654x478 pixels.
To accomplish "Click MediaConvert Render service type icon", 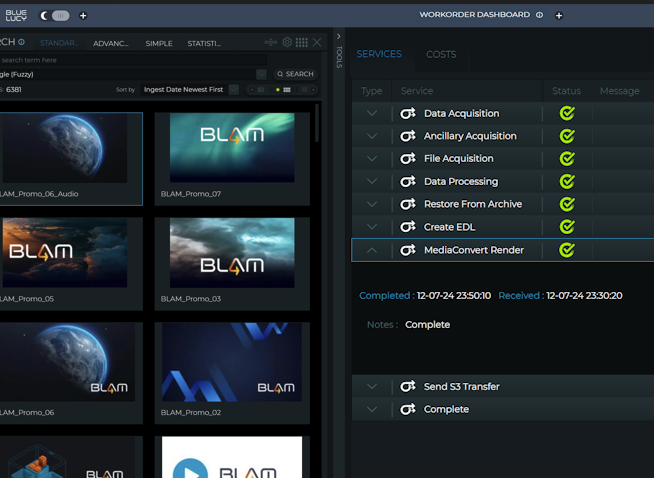I will click(408, 249).
